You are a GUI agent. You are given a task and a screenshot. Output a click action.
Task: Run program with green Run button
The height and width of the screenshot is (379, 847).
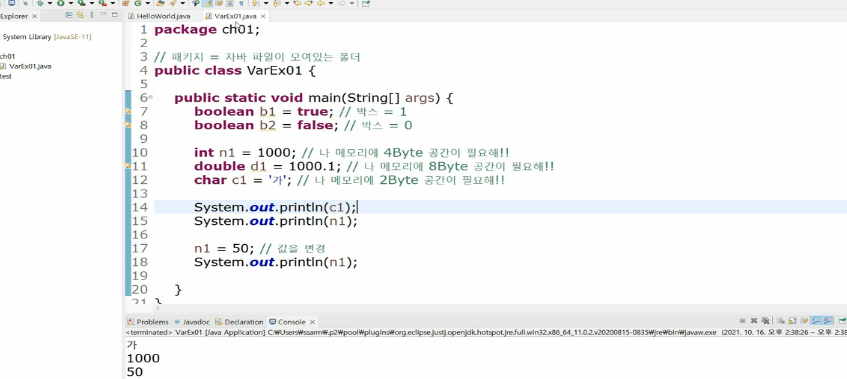60,3
